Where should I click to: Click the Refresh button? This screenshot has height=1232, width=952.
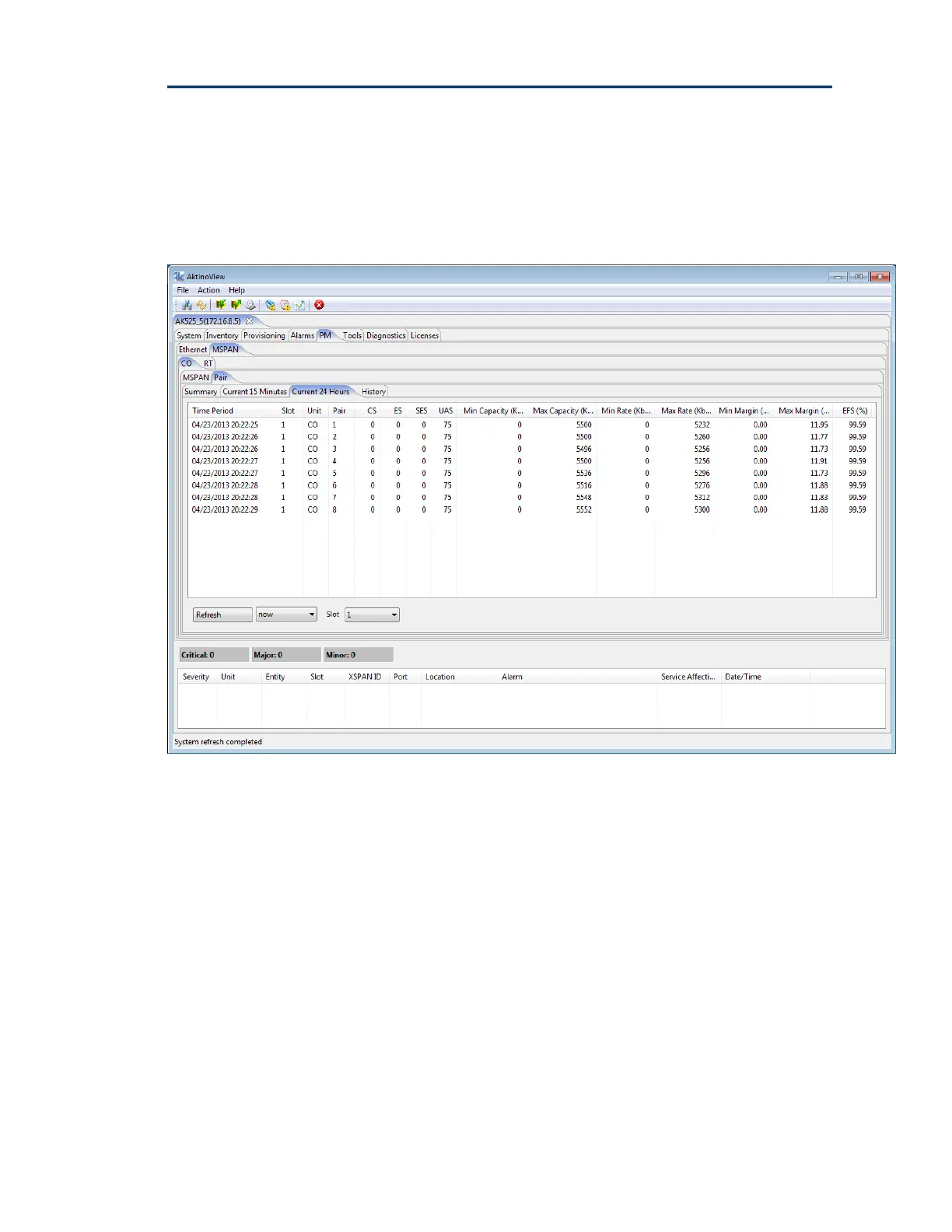click(222, 614)
